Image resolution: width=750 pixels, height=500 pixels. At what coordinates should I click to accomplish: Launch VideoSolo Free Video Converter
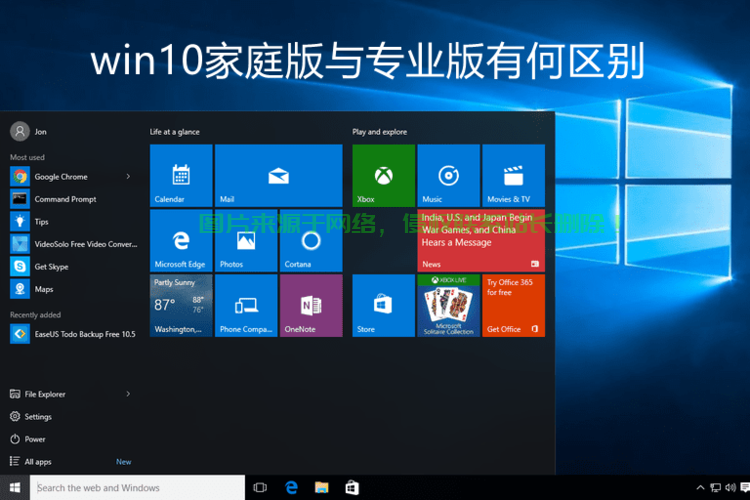(74, 244)
